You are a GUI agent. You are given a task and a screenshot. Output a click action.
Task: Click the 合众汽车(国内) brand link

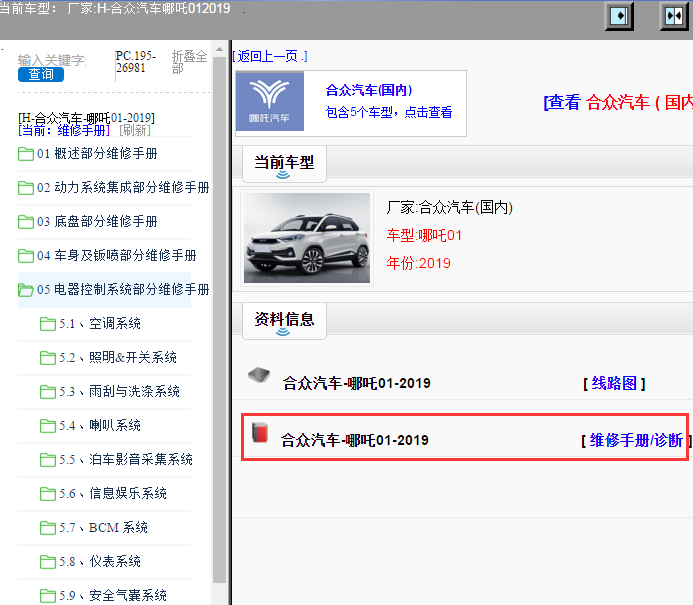369,90
